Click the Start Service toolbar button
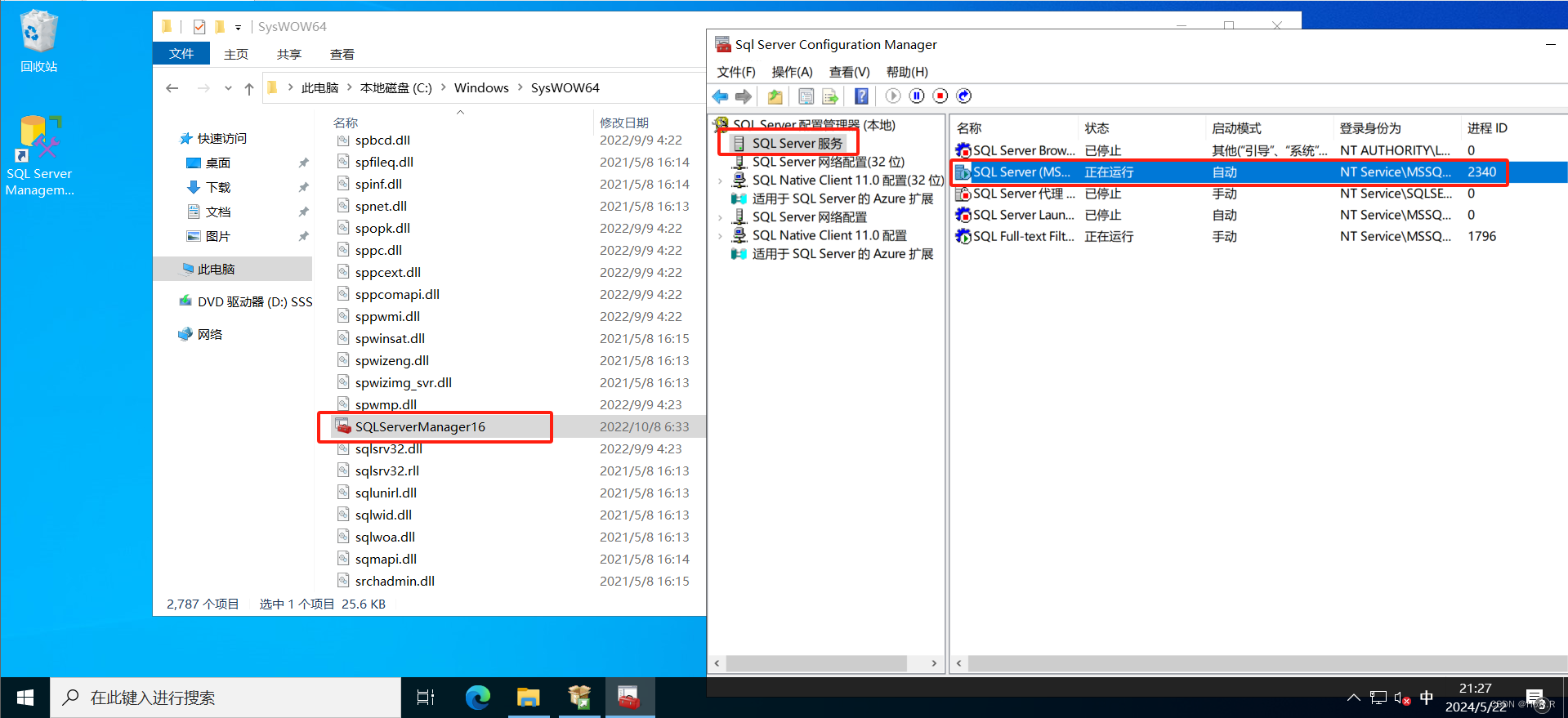This screenshot has height=718, width=1568. point(893,96)
